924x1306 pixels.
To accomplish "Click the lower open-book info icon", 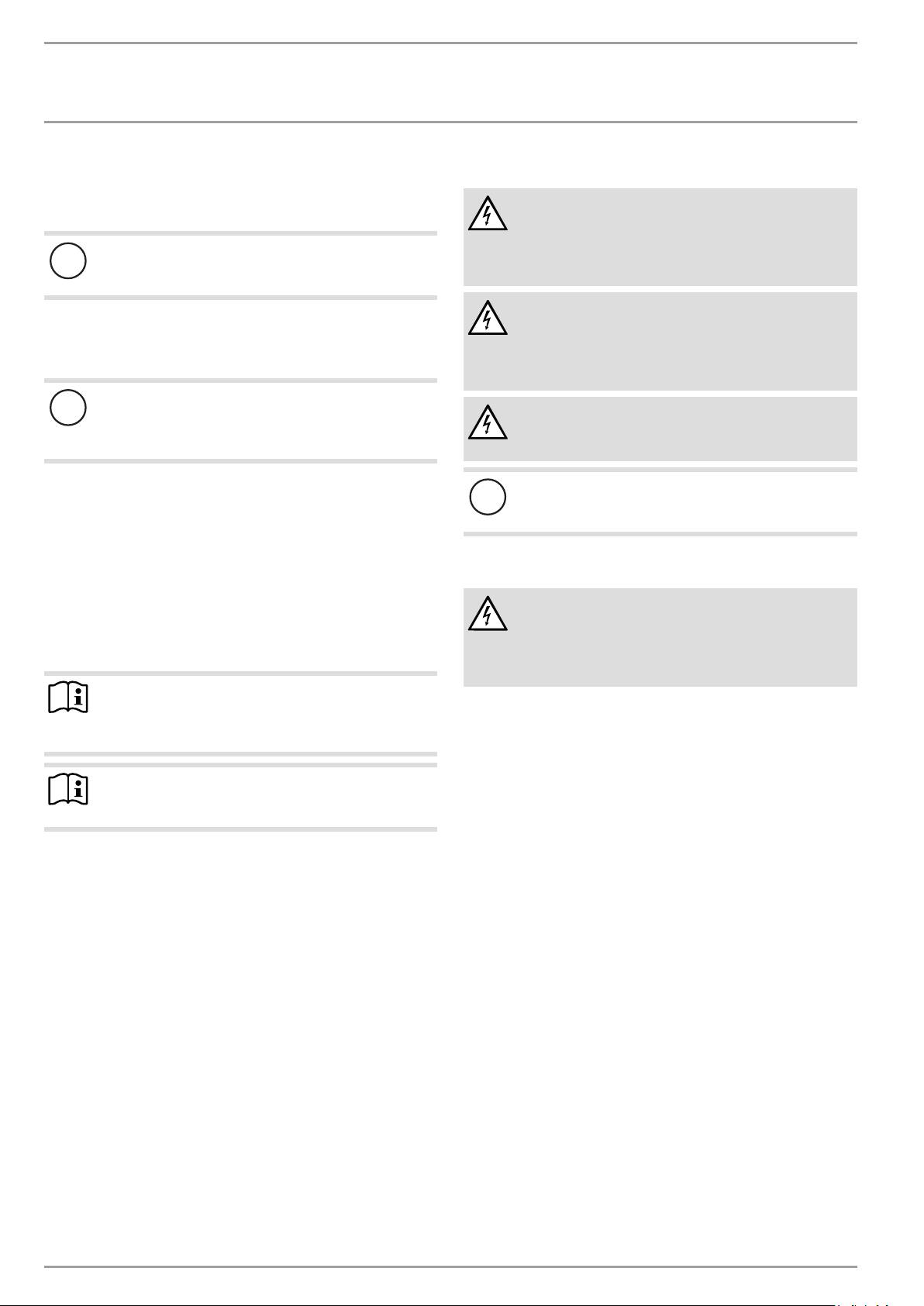I will (x=68, y=790).
